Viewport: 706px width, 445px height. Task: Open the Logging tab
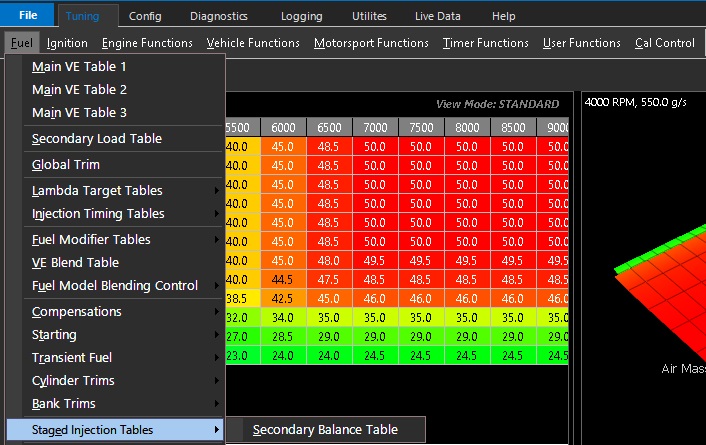coord(302,16)
